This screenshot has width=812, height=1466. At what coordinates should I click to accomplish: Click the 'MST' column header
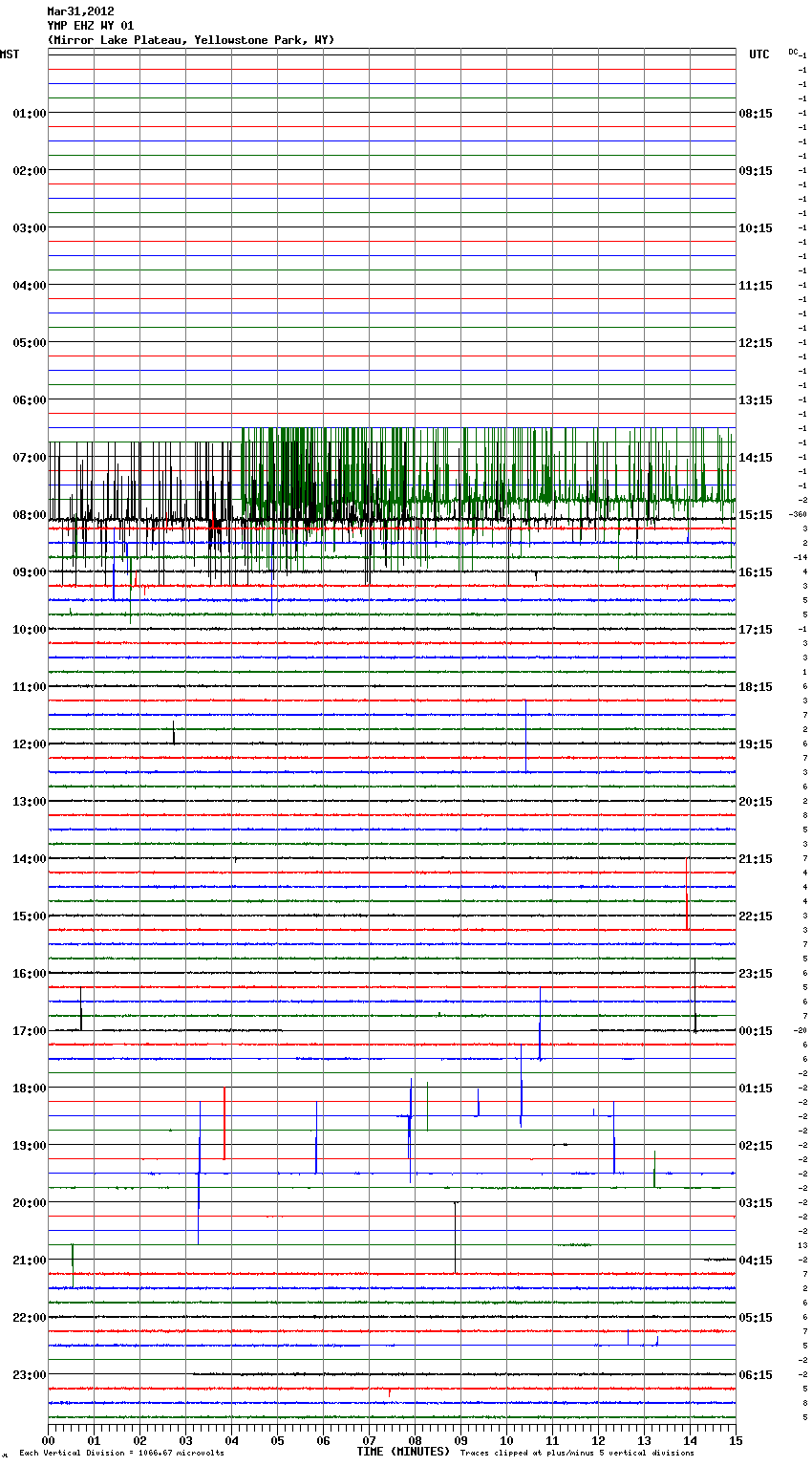point(10,54)
